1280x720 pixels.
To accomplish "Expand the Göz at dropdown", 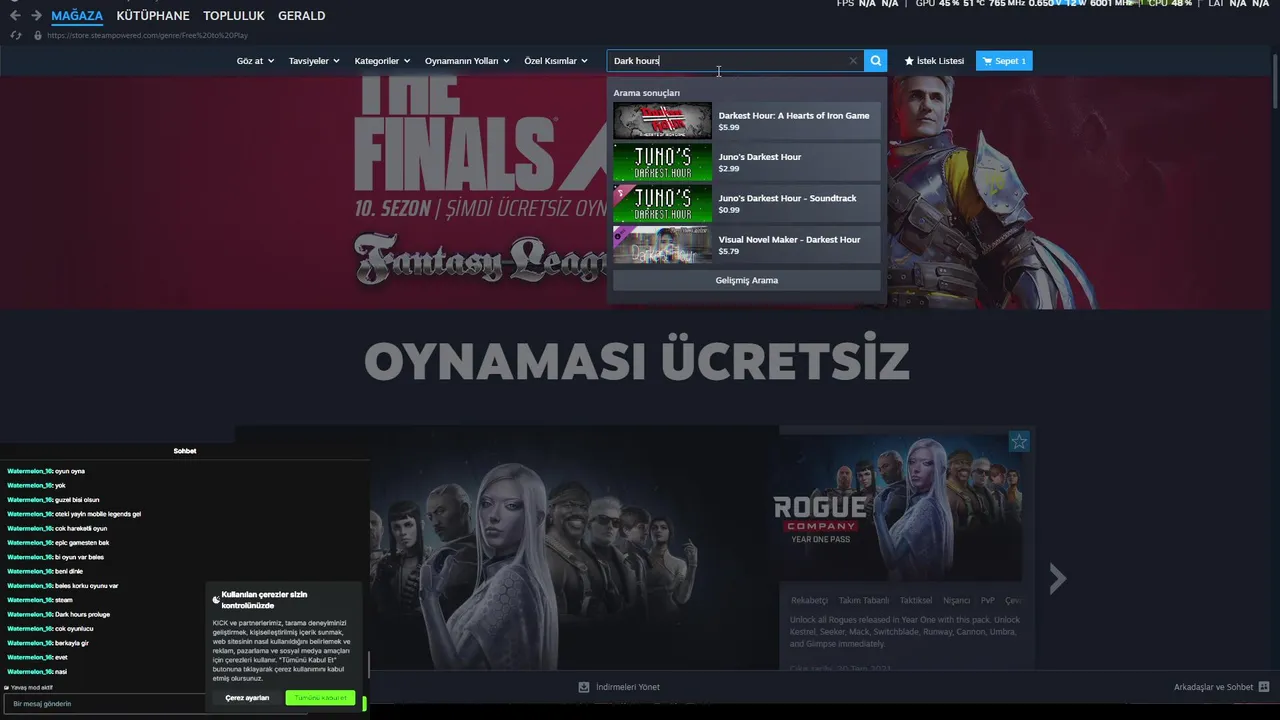I will (255, 61).
